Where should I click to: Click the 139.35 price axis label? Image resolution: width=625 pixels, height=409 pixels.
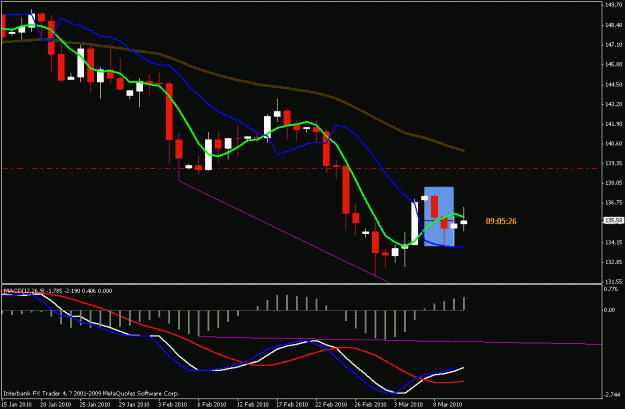tap(613, 163)
